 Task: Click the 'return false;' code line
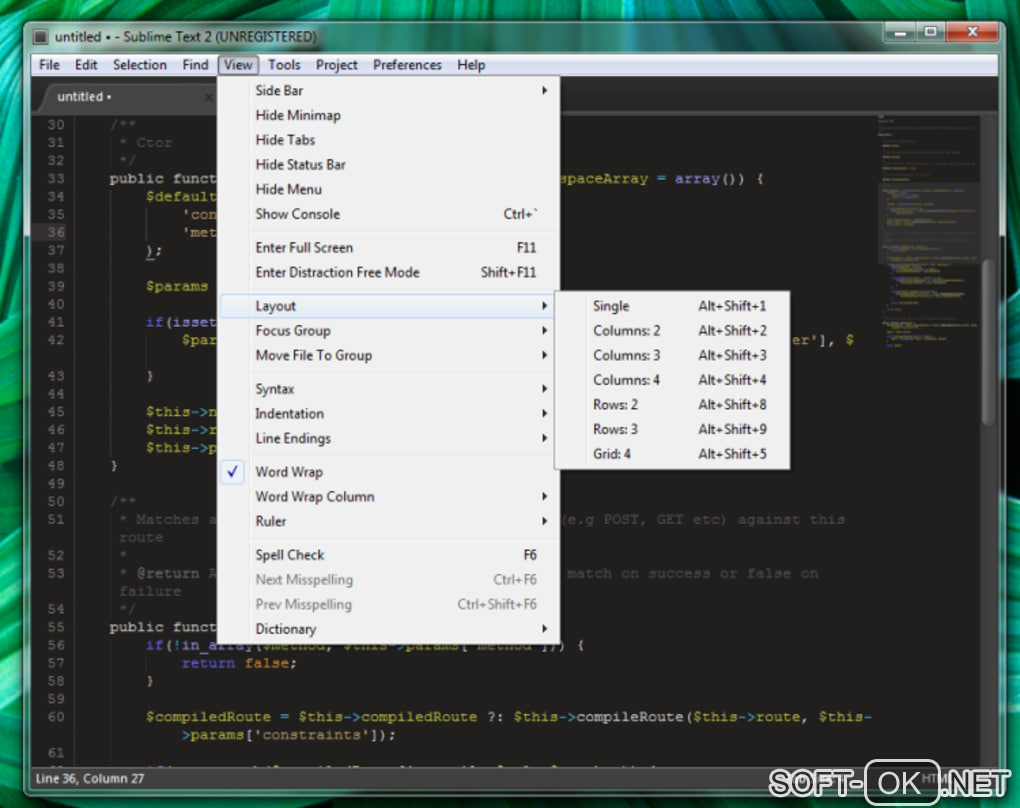point(239,663)
